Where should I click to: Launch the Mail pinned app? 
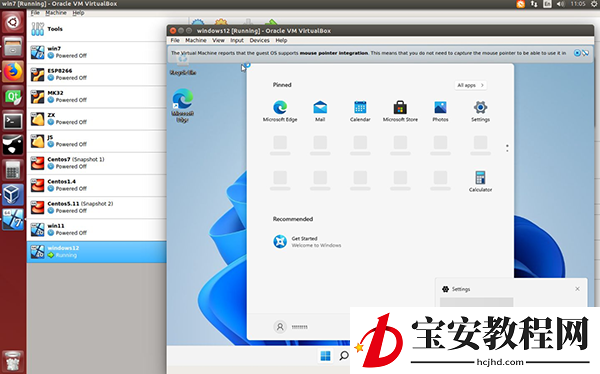coord(320,111)
